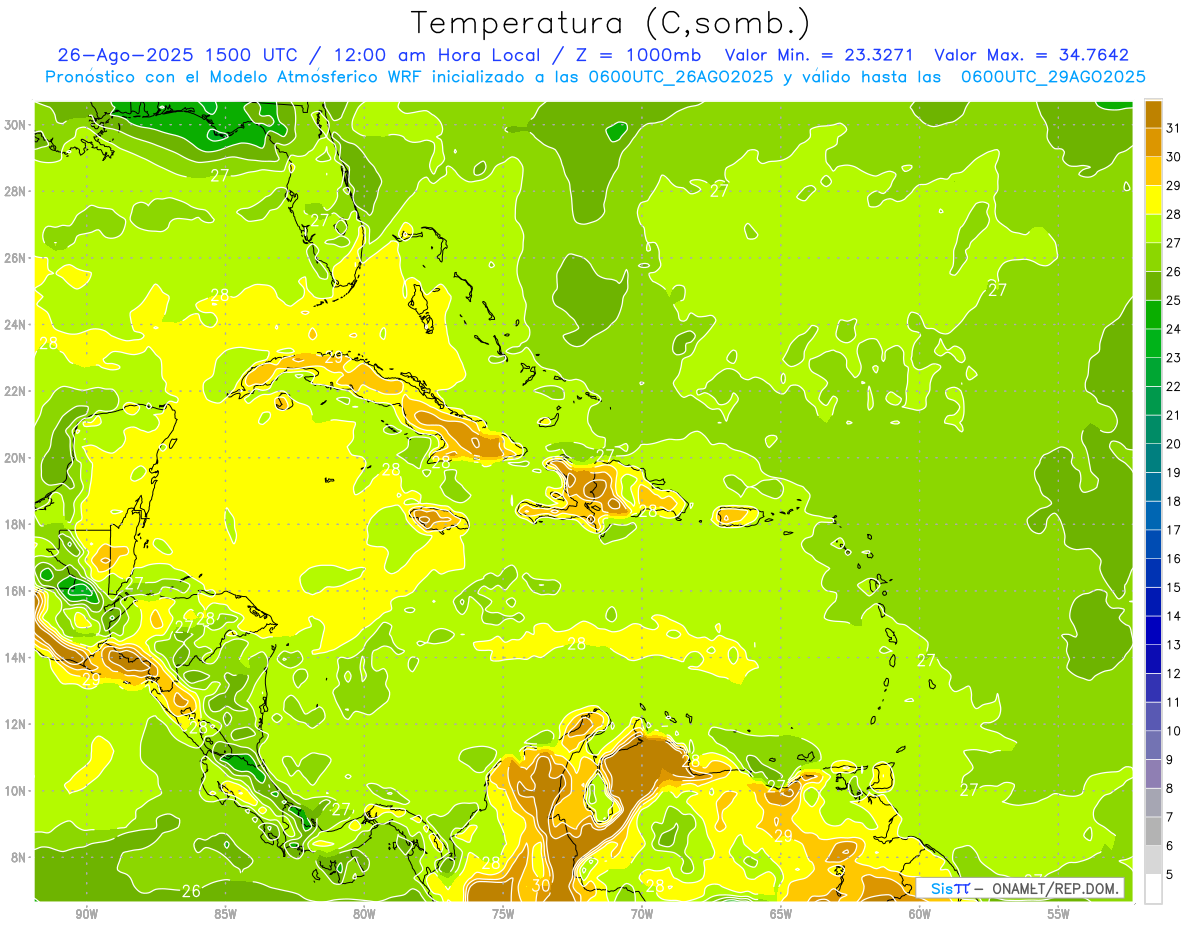Viewport: 1200px width, 927px height.
Task: Click value 30 on the color scale
Action: (x=1173, y=157)
